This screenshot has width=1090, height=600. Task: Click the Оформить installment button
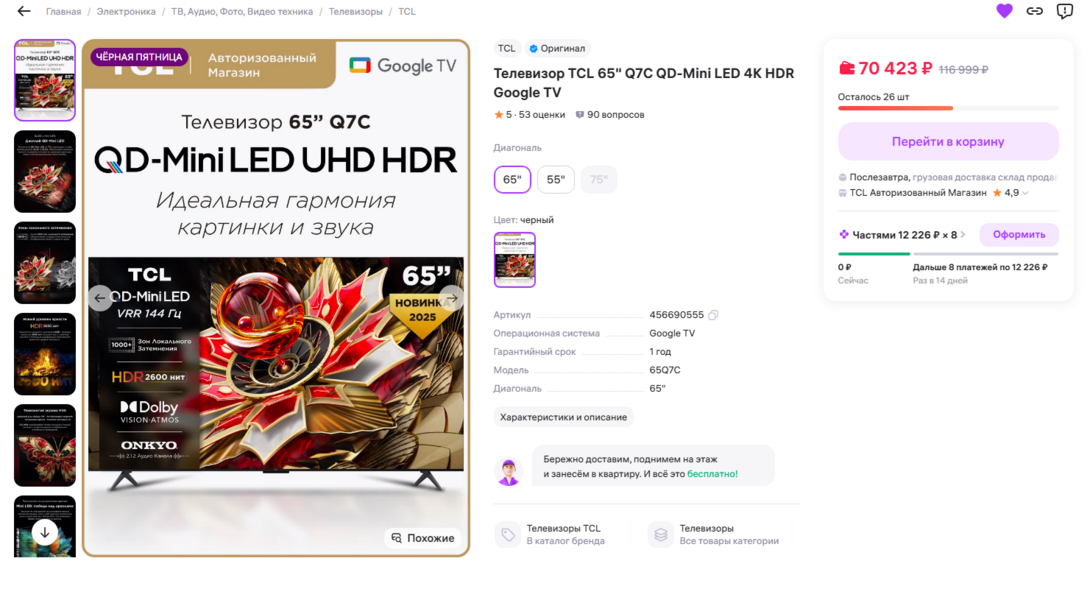(1018, 235)
